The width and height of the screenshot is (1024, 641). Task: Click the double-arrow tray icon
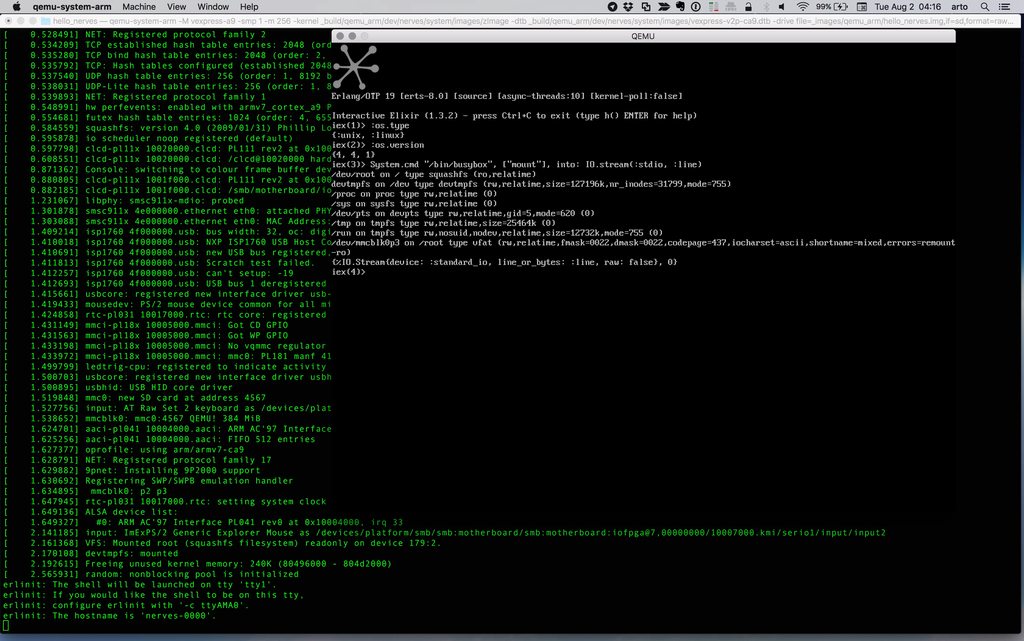coord(663,7)
